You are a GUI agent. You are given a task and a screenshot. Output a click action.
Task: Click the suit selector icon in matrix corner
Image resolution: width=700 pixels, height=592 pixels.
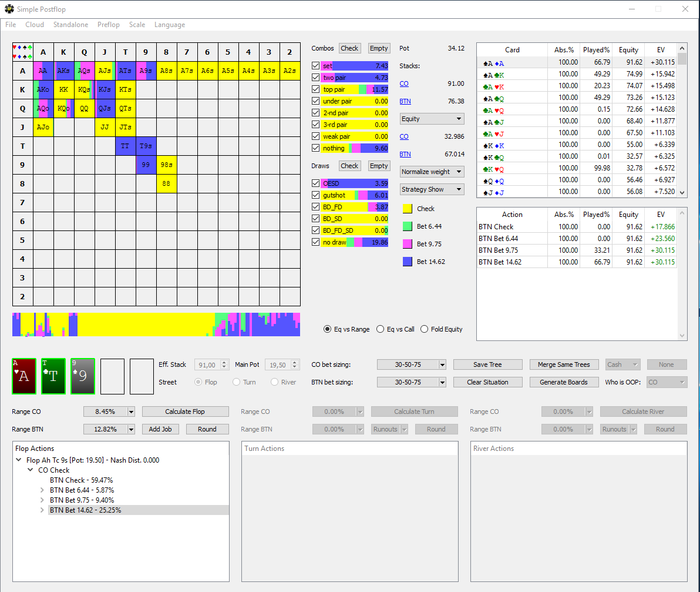click(x=22, y=52)
